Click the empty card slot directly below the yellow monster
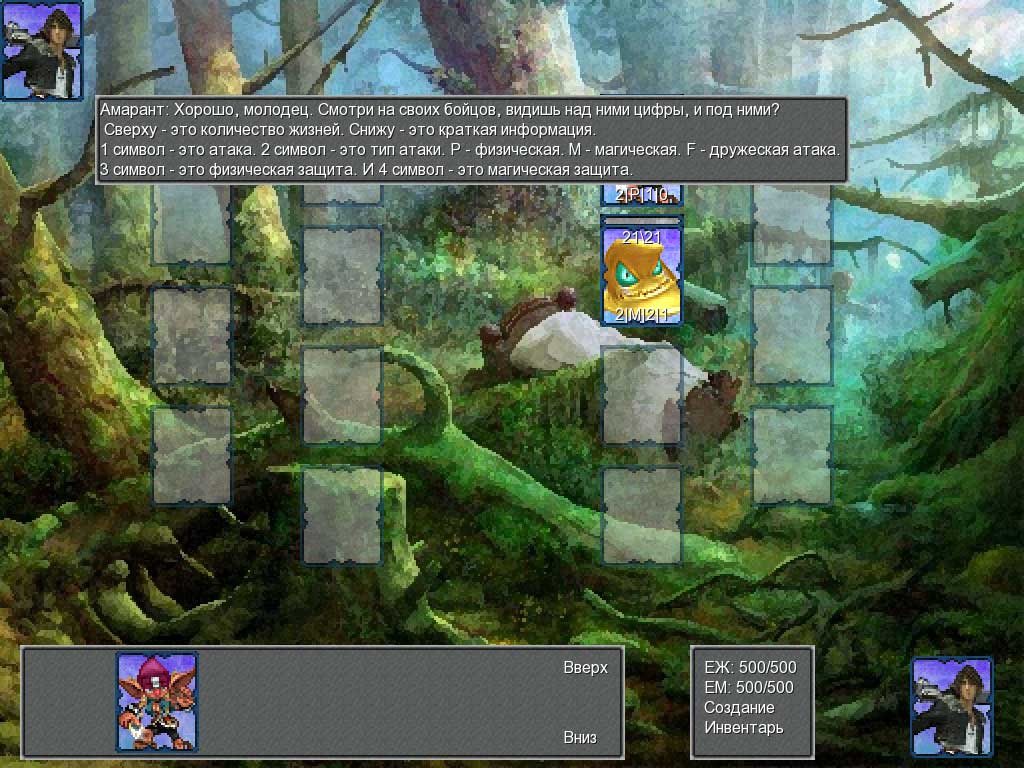Screen dimensions: 1024x768 (641, 395)
